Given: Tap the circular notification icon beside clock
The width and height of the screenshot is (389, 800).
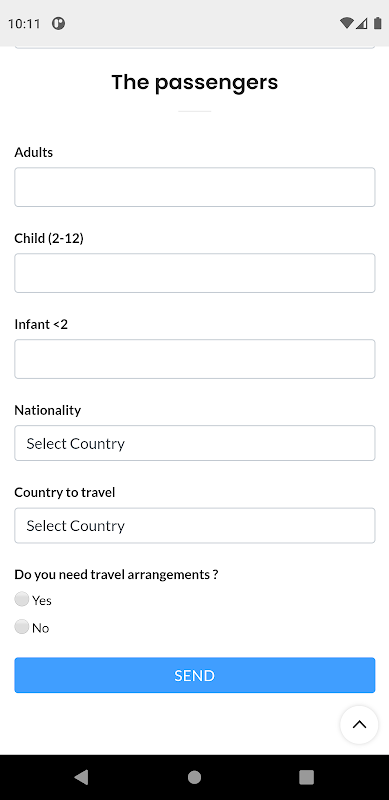Looking at the screenshot, I should (x=59, y=23).
